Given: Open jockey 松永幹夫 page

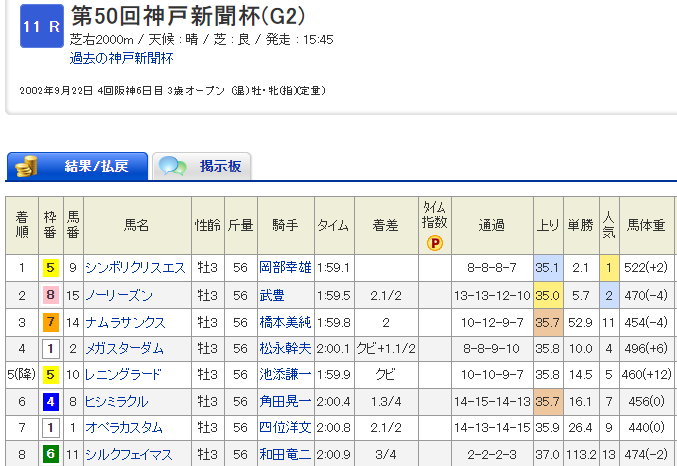Looking at the screenshot, I should [x=285, y=348].
